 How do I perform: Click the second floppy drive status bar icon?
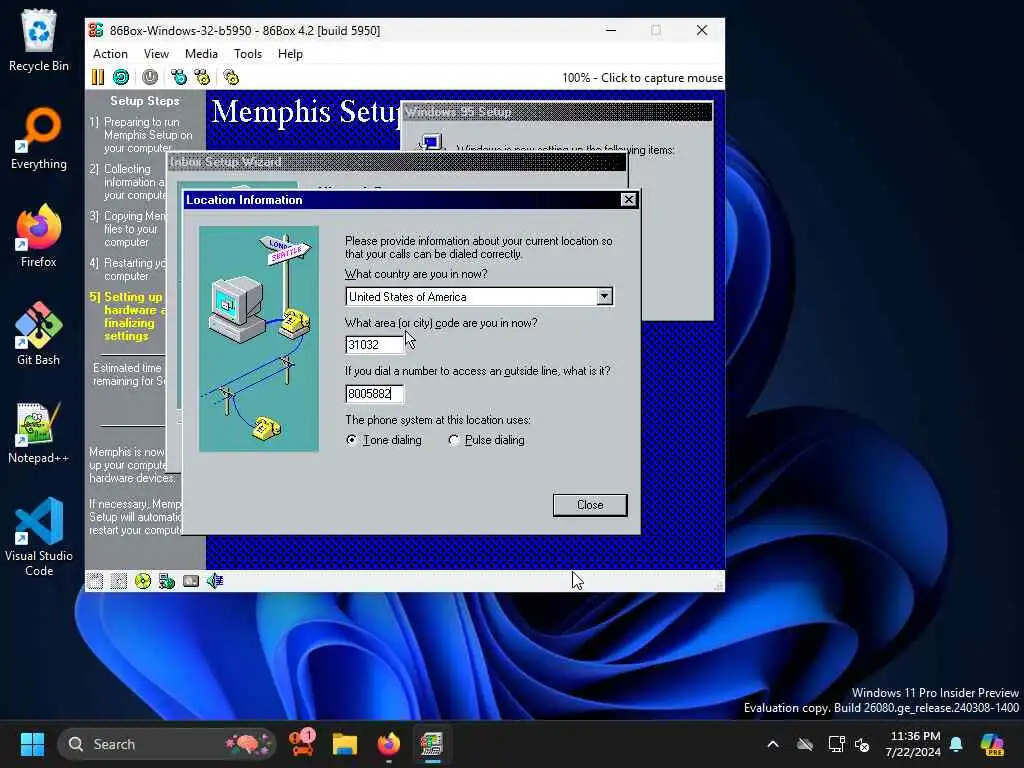click(x=119, y=581)
